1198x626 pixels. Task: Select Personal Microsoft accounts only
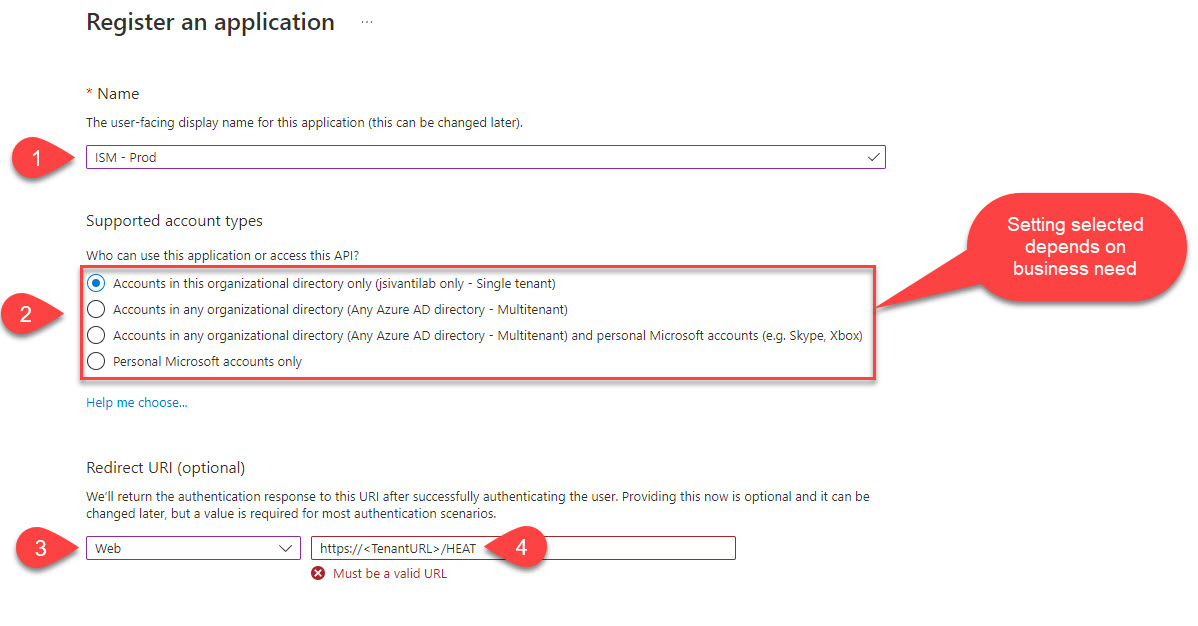(96, 361)
